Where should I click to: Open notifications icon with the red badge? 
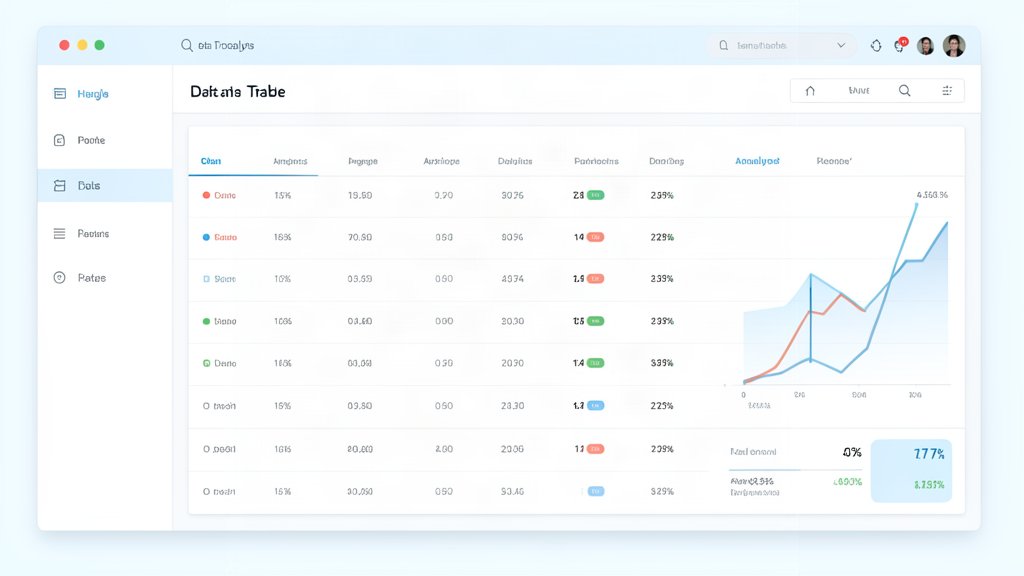click(901, 45)
